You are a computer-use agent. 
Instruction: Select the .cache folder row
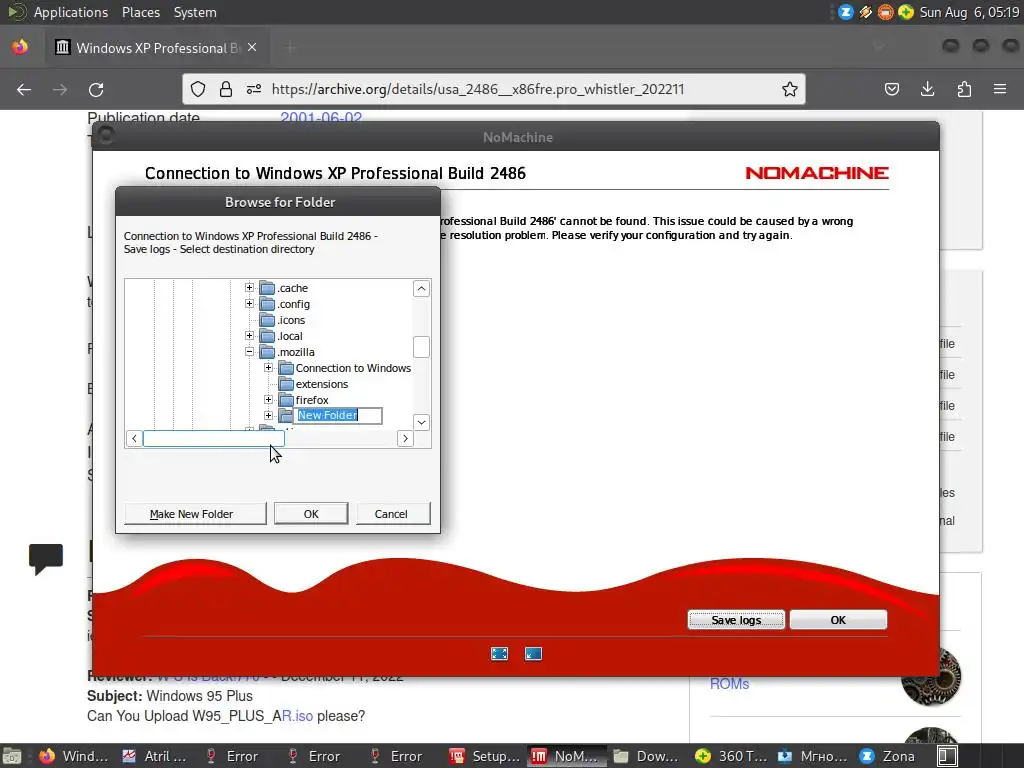point(292,288)
